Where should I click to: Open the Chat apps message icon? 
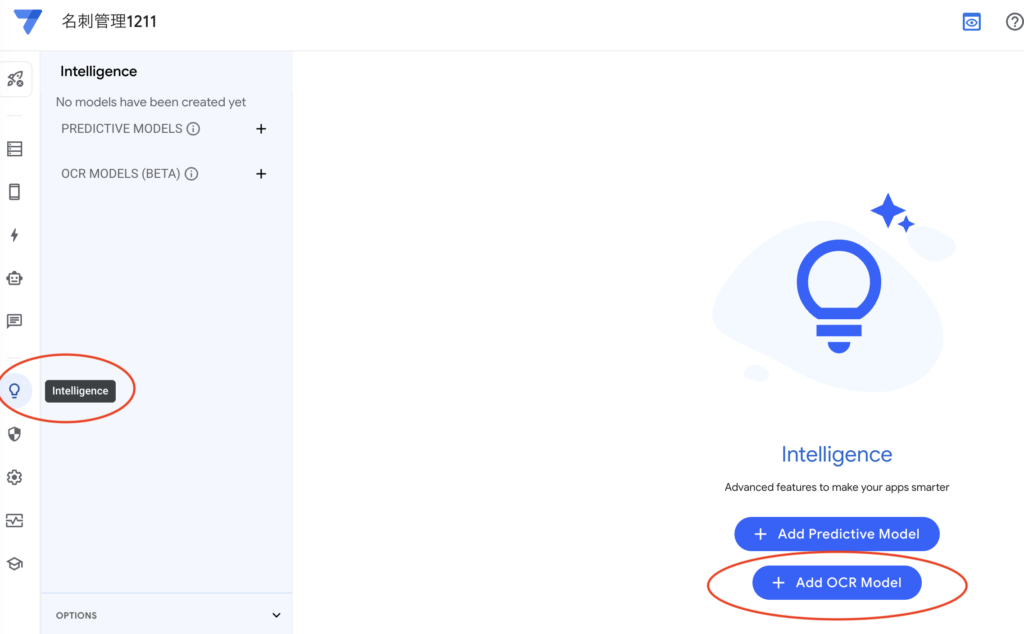pyautogui.click(x=15, y=321)
